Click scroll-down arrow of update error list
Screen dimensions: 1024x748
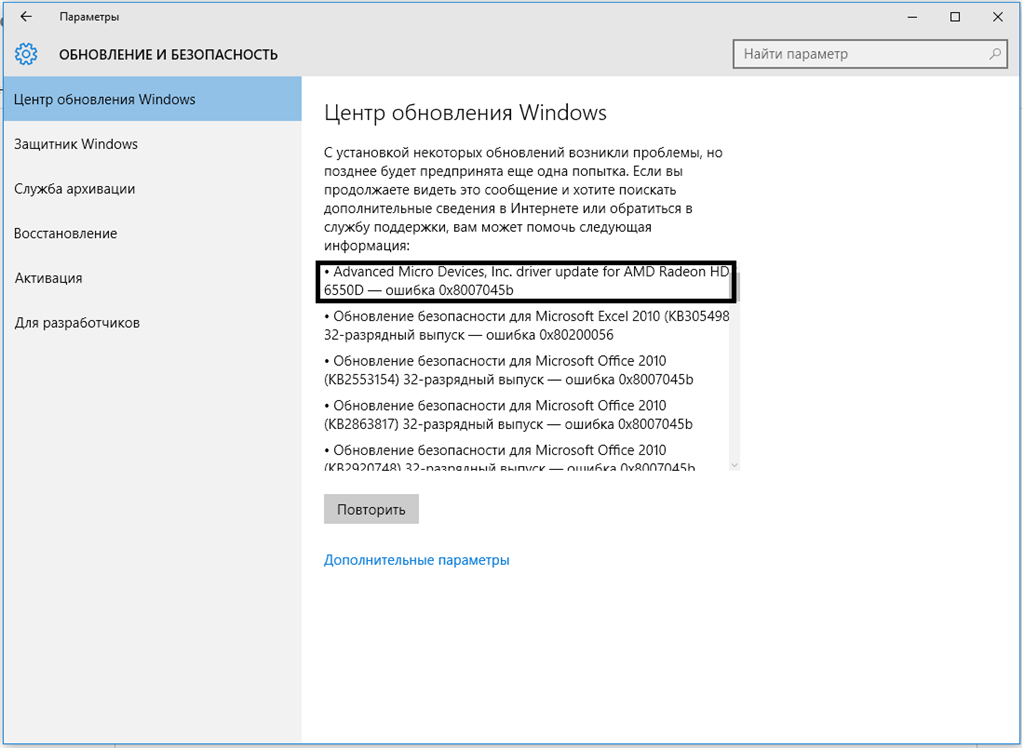pyautogui.click(x=734, y=465)
